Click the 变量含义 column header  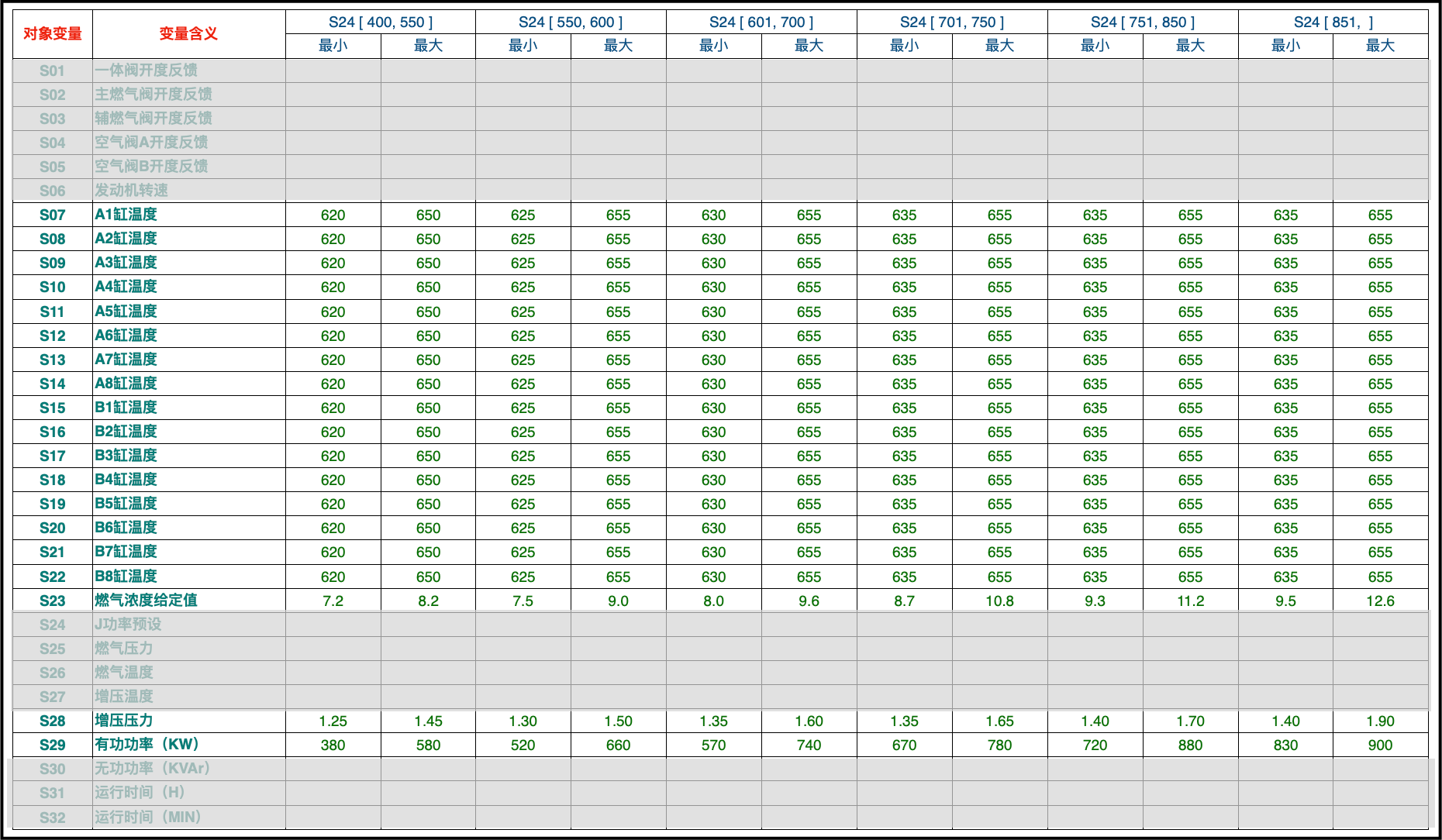[x=188, y=34]
